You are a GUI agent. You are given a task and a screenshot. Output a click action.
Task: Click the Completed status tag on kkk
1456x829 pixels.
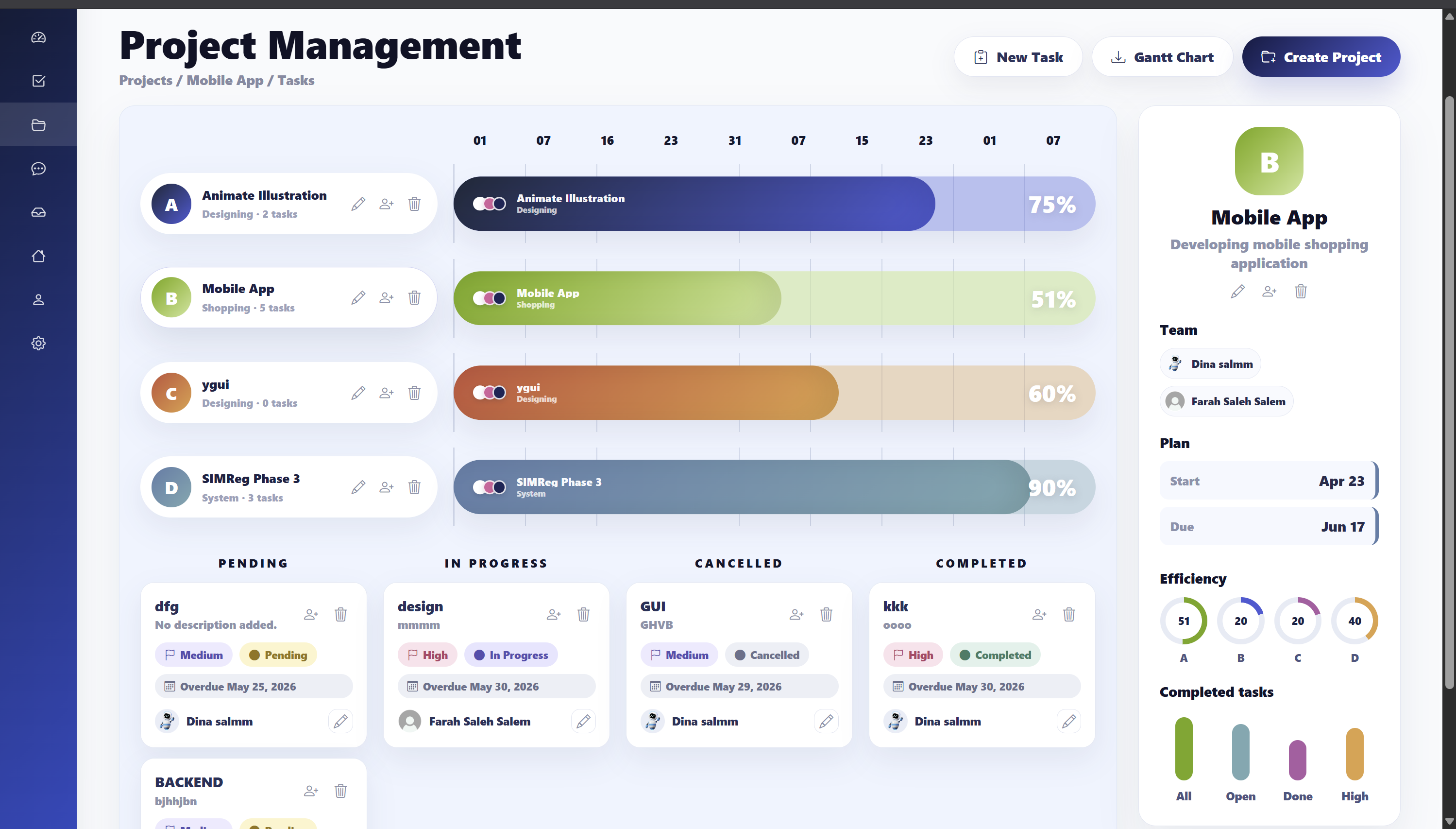click(x=995, y=656)
